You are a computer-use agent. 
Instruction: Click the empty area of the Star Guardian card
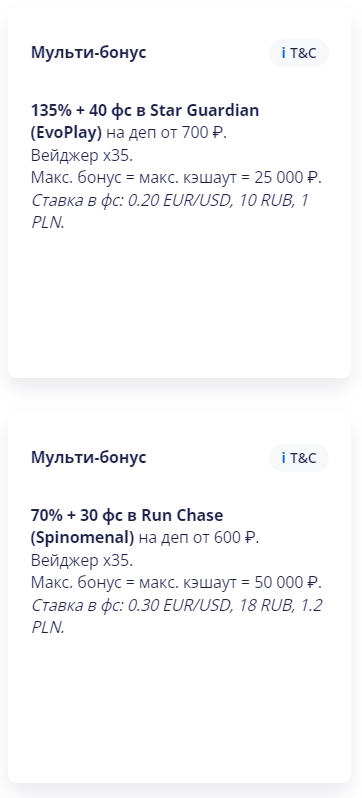(x=179, y=305)
